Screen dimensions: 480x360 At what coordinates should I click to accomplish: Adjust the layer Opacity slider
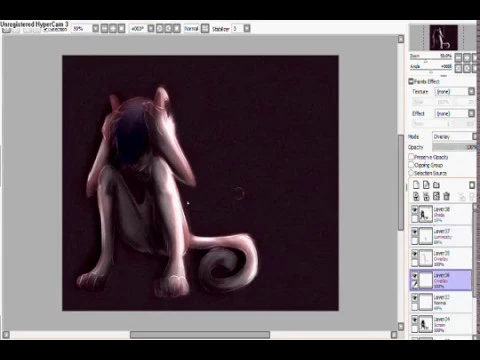click(455, 147)
